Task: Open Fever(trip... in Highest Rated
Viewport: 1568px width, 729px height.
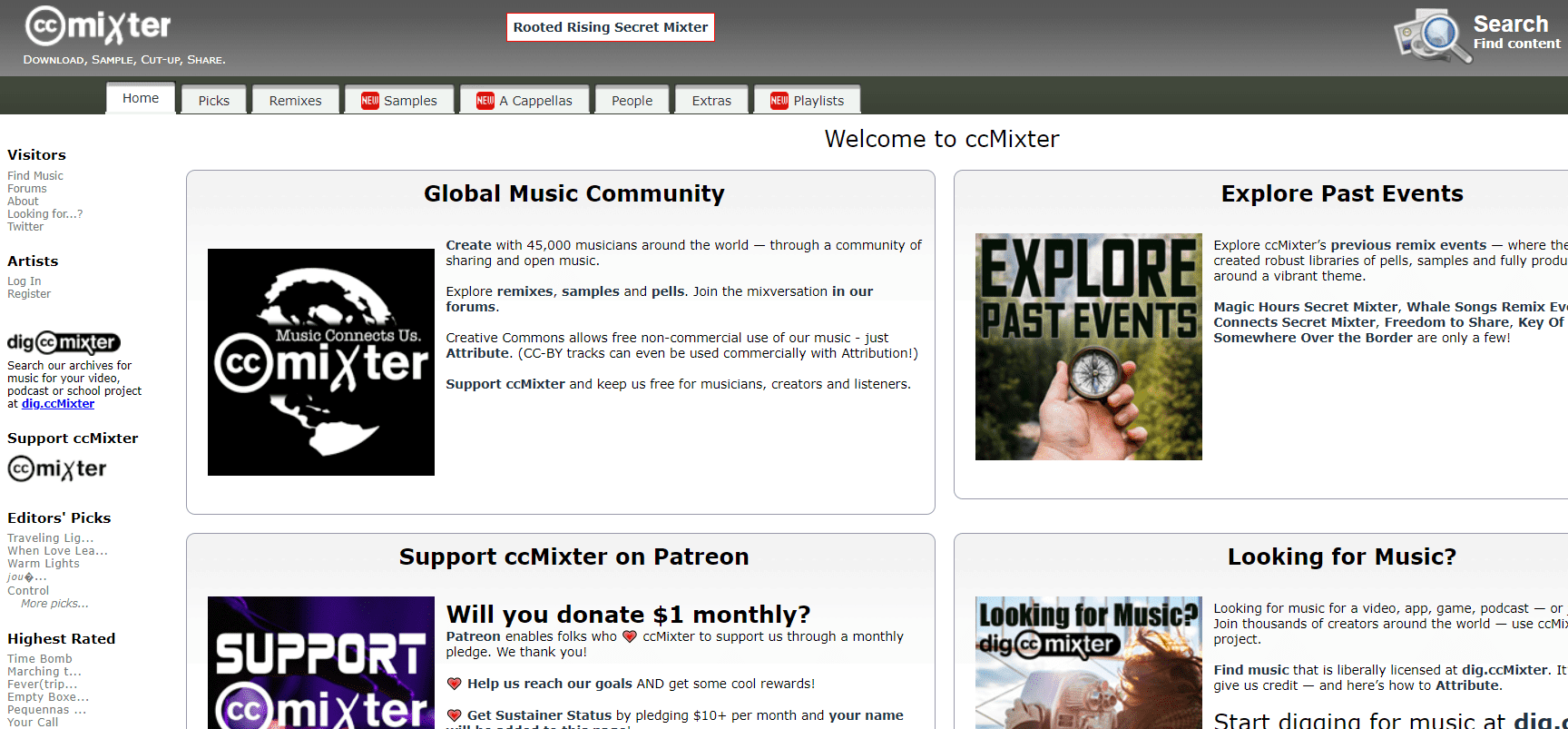Action: 43,685
